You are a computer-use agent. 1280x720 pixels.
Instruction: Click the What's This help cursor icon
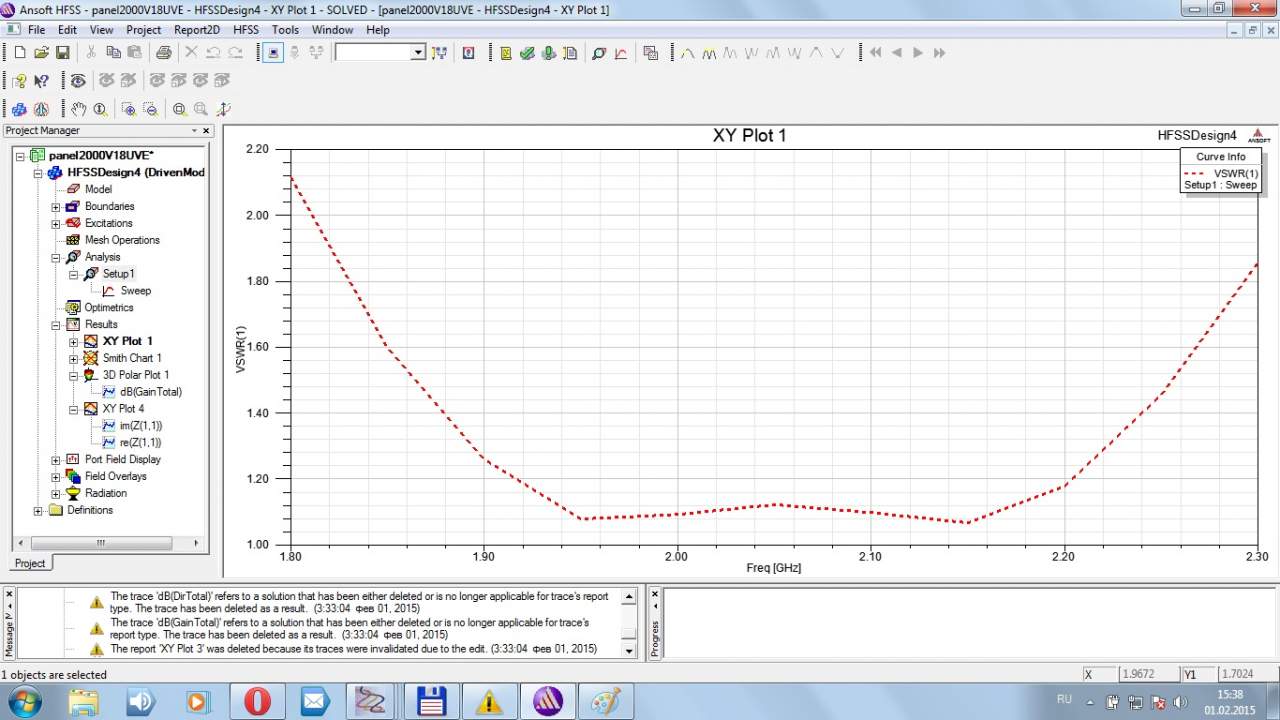41,81
